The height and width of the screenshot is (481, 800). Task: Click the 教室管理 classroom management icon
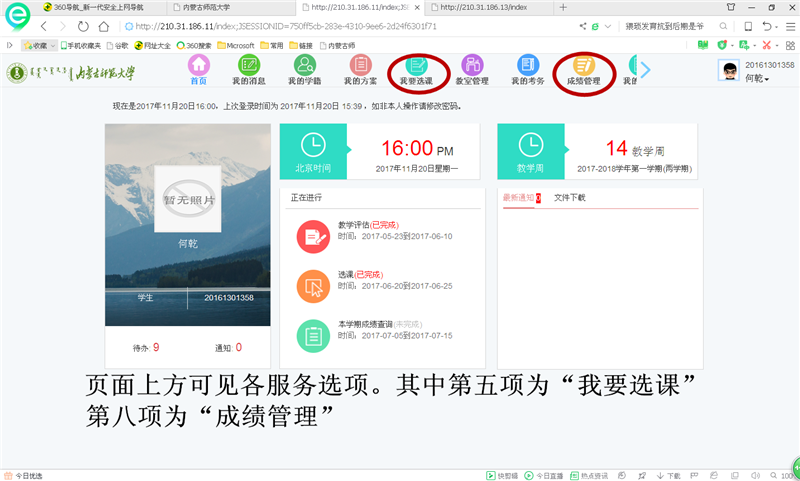[472, 67]
